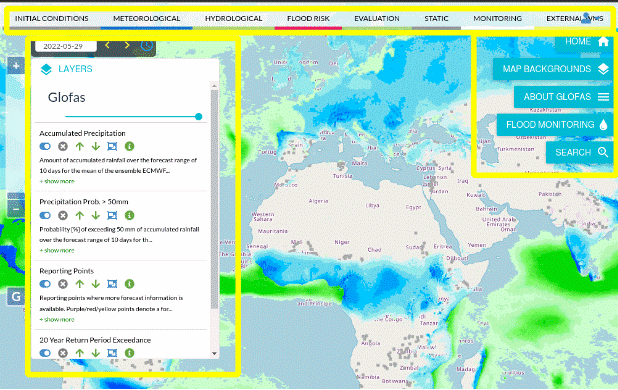Image resolution: width=618 pixels, height=390 pixels.
Task: Open the Flood Risk tab
Action: point(308,19)
